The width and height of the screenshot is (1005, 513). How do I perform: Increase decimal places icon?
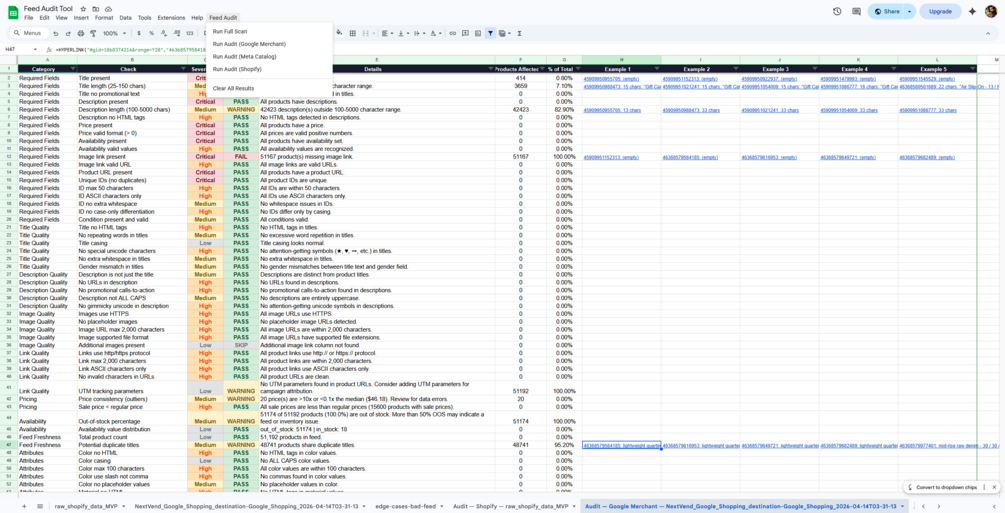coord(176,33)
